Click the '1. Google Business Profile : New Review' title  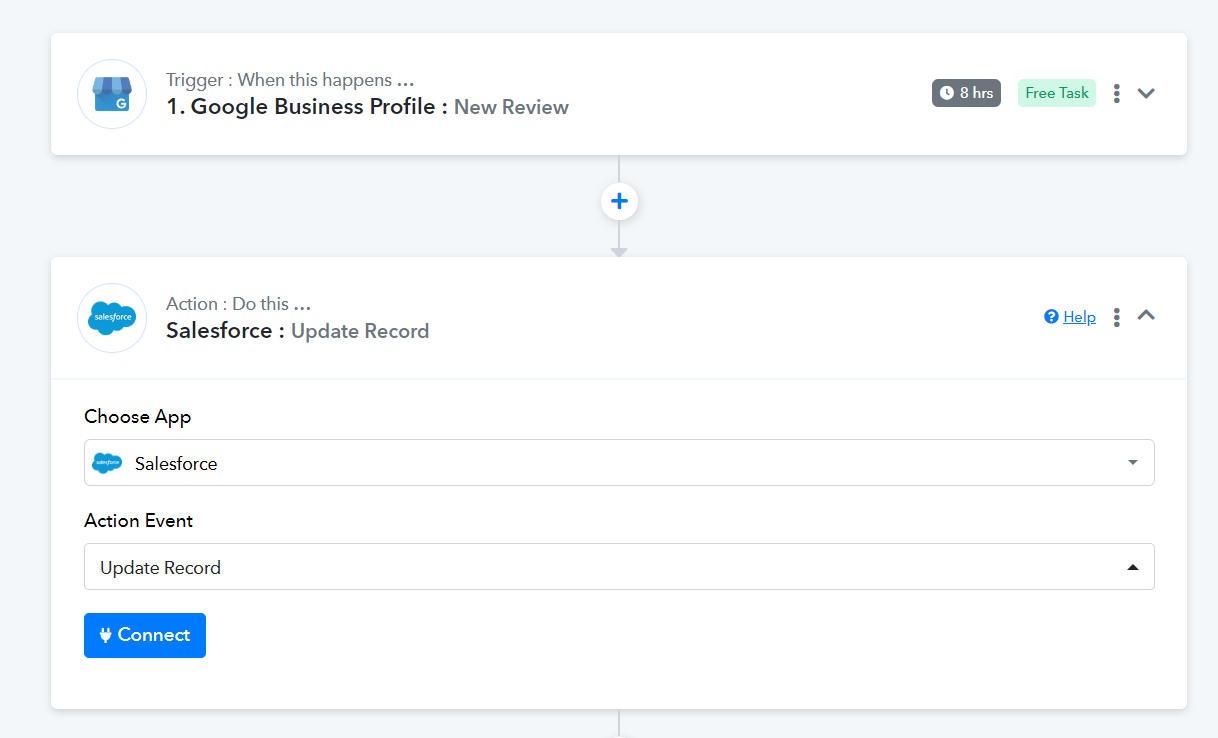[367, 107]
